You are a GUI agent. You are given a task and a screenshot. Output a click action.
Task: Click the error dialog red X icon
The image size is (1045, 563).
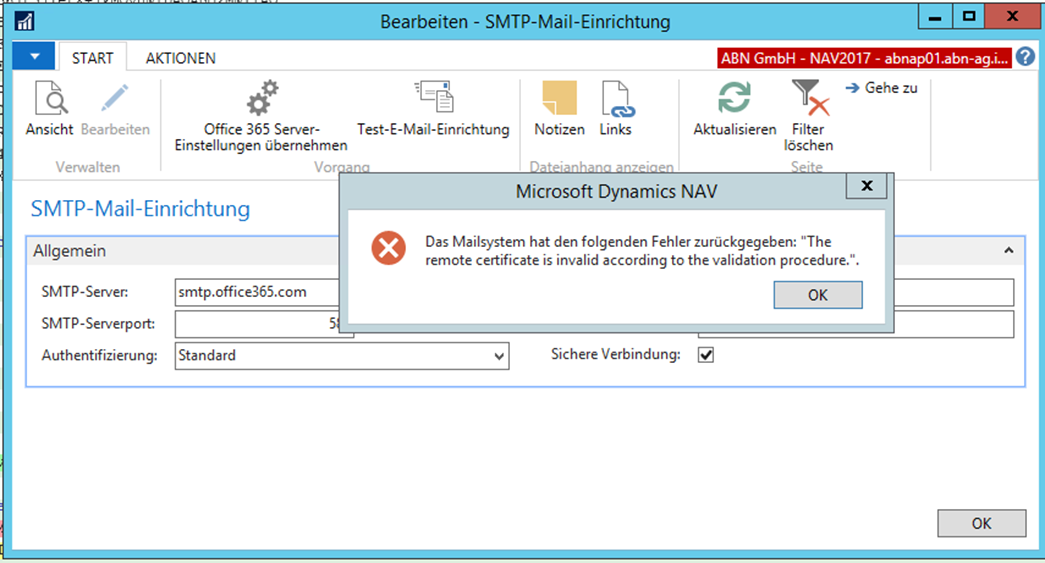pos(389,248)
